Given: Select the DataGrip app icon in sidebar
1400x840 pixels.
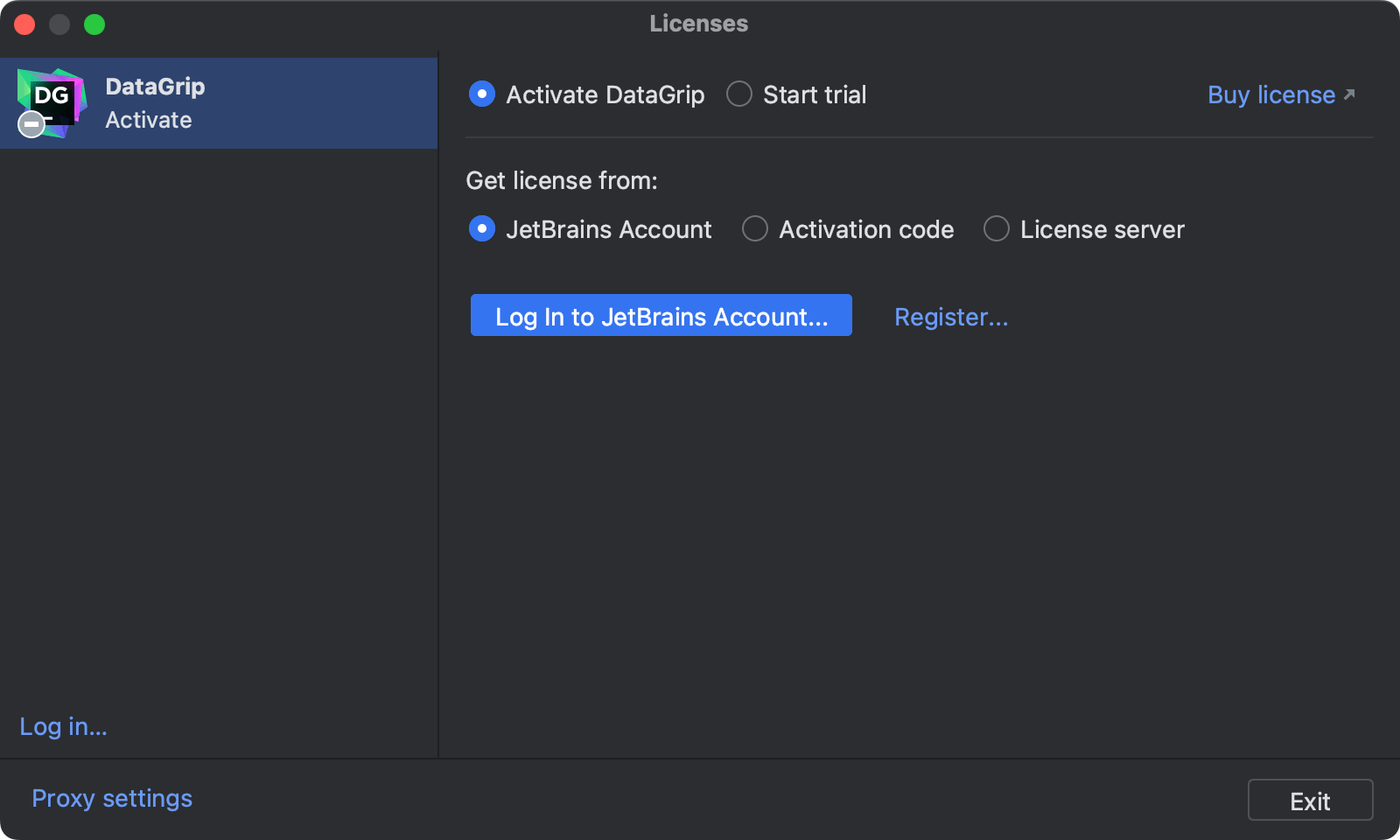Looking at the screenshot, I should click(50, 102).
